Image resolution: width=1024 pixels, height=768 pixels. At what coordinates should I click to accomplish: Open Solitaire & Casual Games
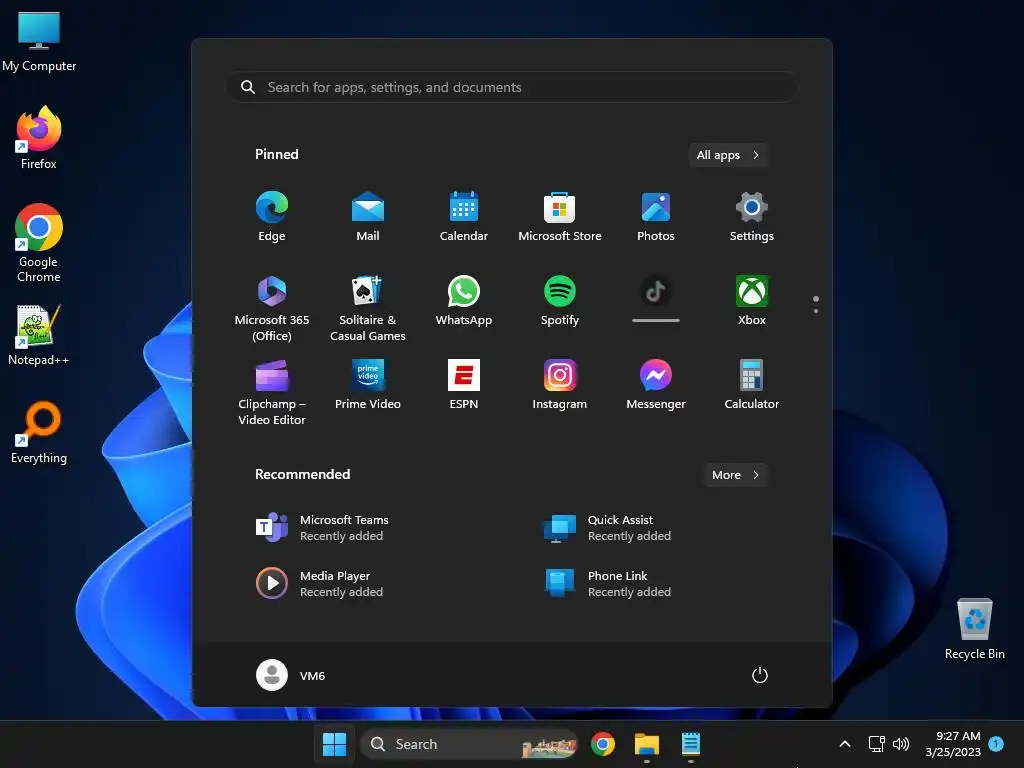pyautogui.click(x=368, y=308)
